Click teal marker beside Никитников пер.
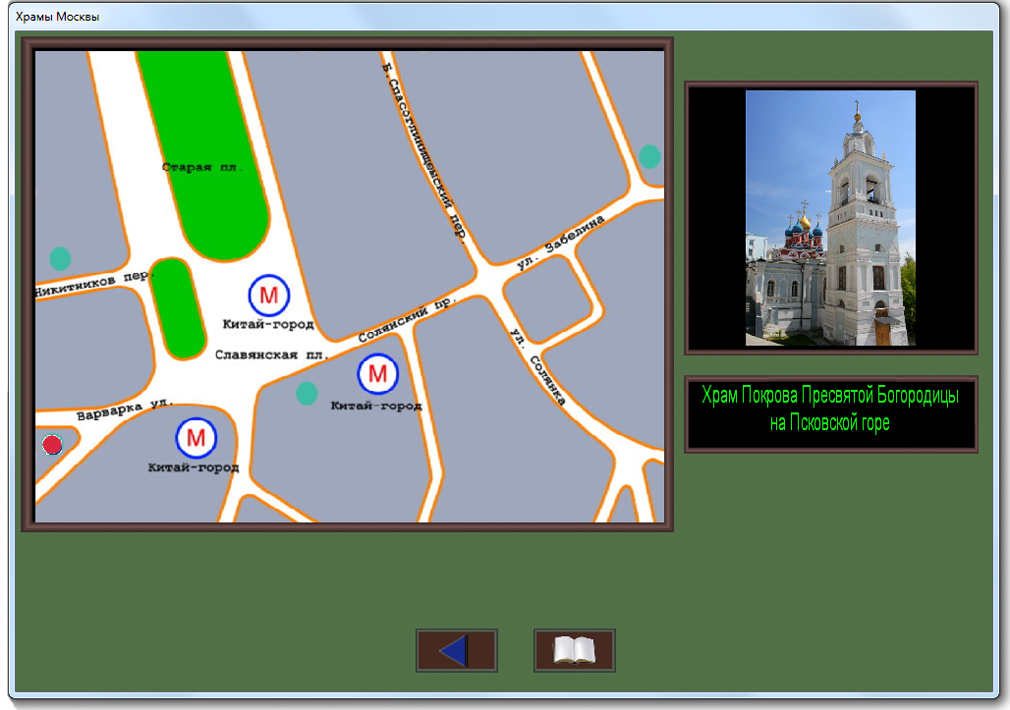 [x=60, y=259]
